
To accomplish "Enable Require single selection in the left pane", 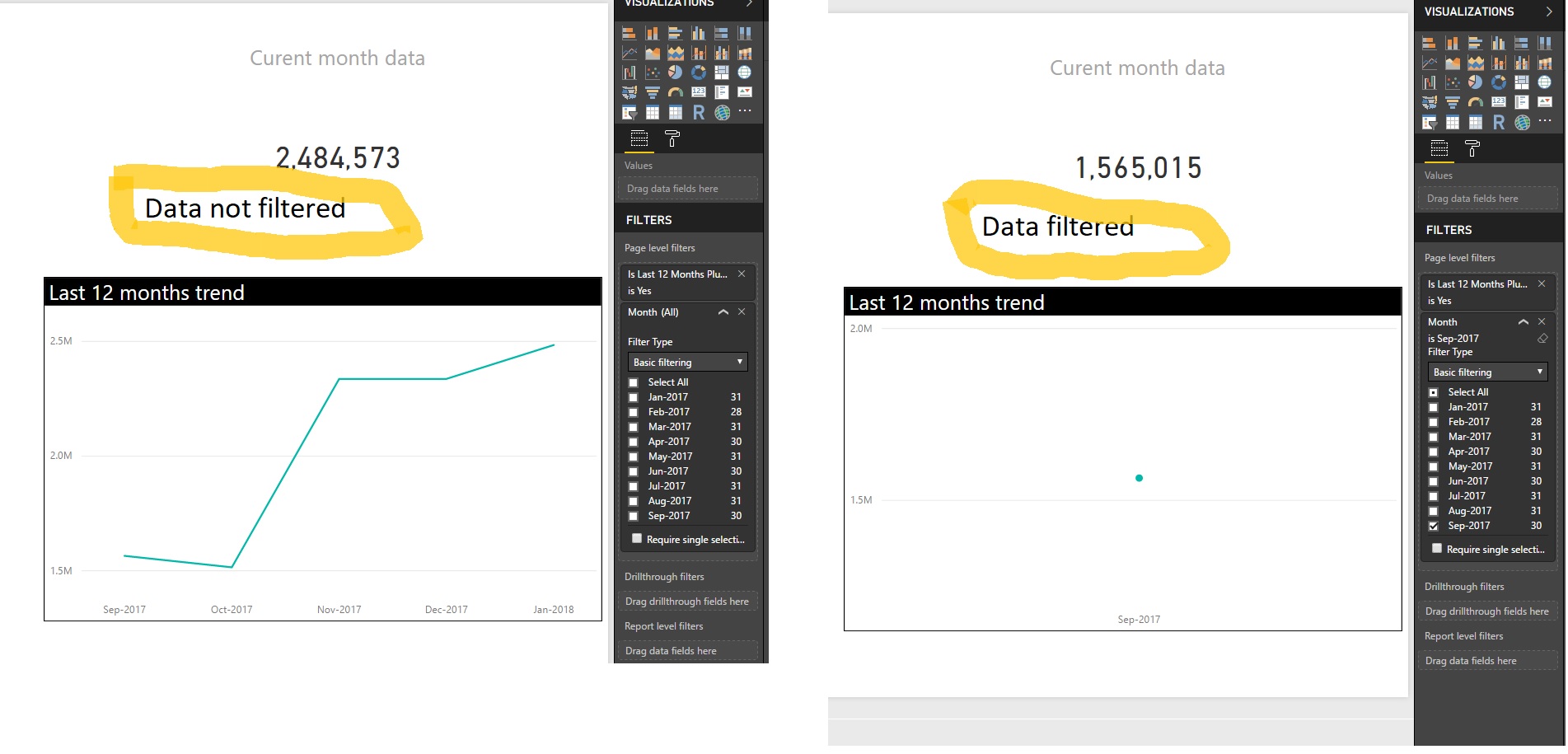I will [x=636, y=539].
